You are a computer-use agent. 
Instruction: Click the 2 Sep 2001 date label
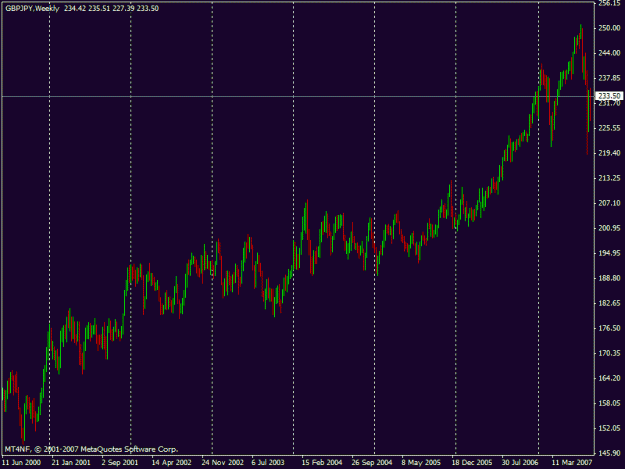pyautogui.click(x=120, y=463)
